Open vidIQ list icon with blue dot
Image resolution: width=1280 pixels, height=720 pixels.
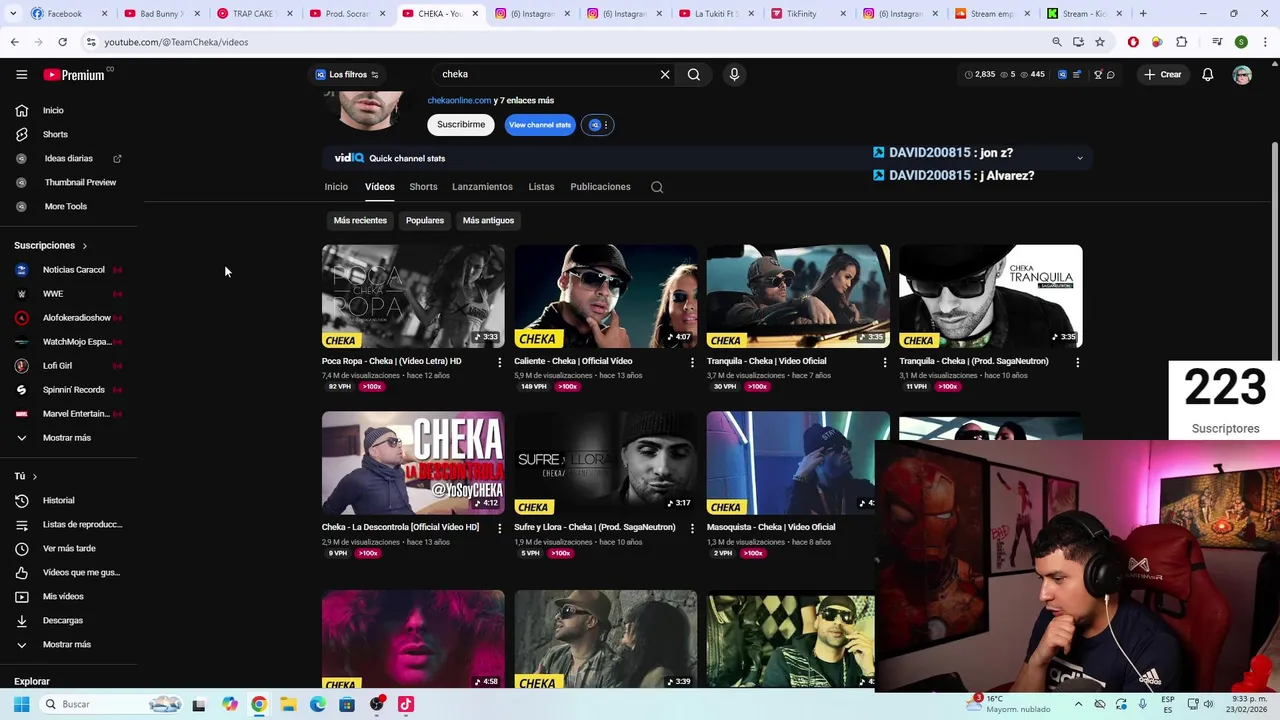coord(1077,74)
